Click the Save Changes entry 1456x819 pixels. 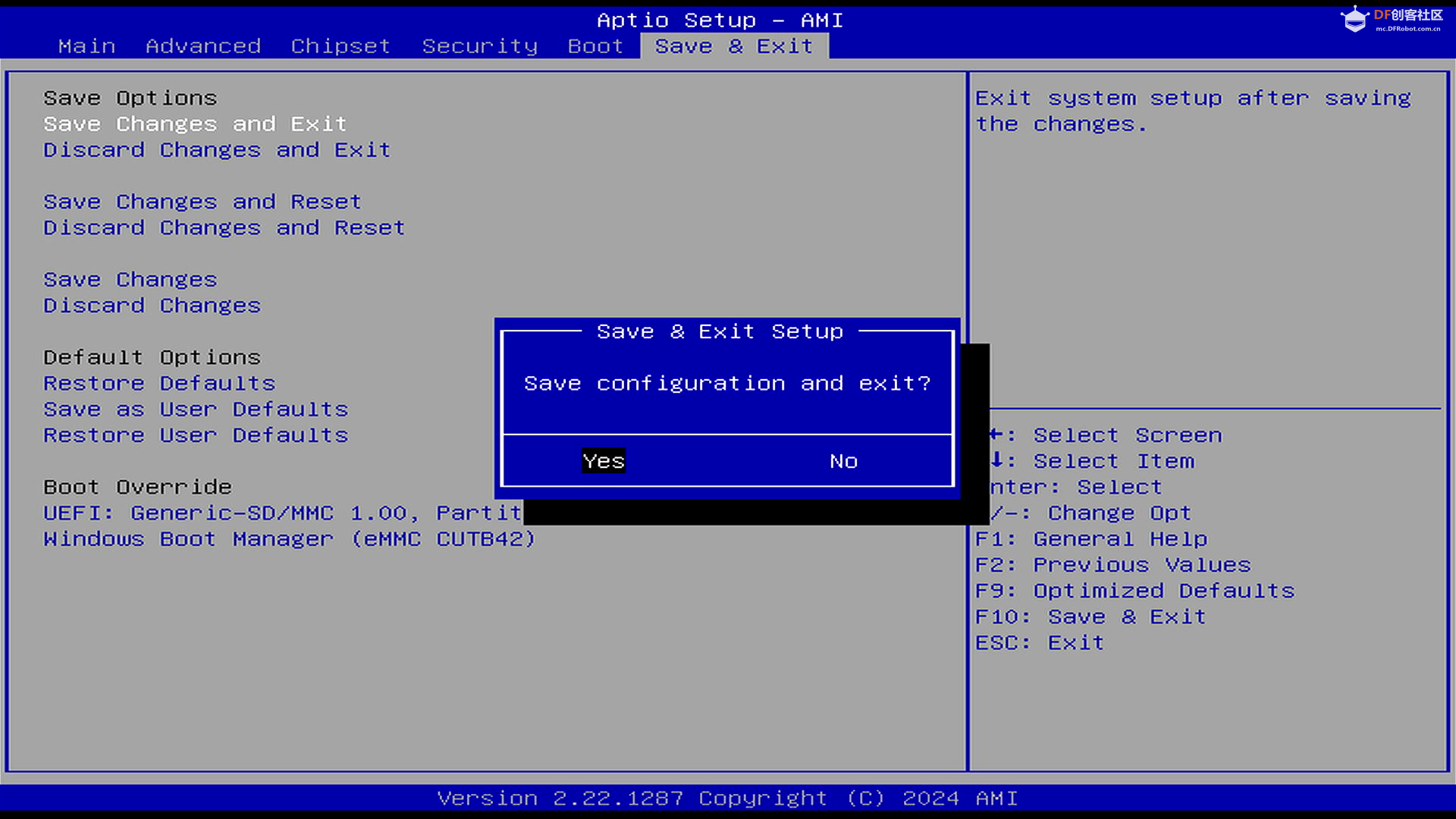click(x=130, y=280)
